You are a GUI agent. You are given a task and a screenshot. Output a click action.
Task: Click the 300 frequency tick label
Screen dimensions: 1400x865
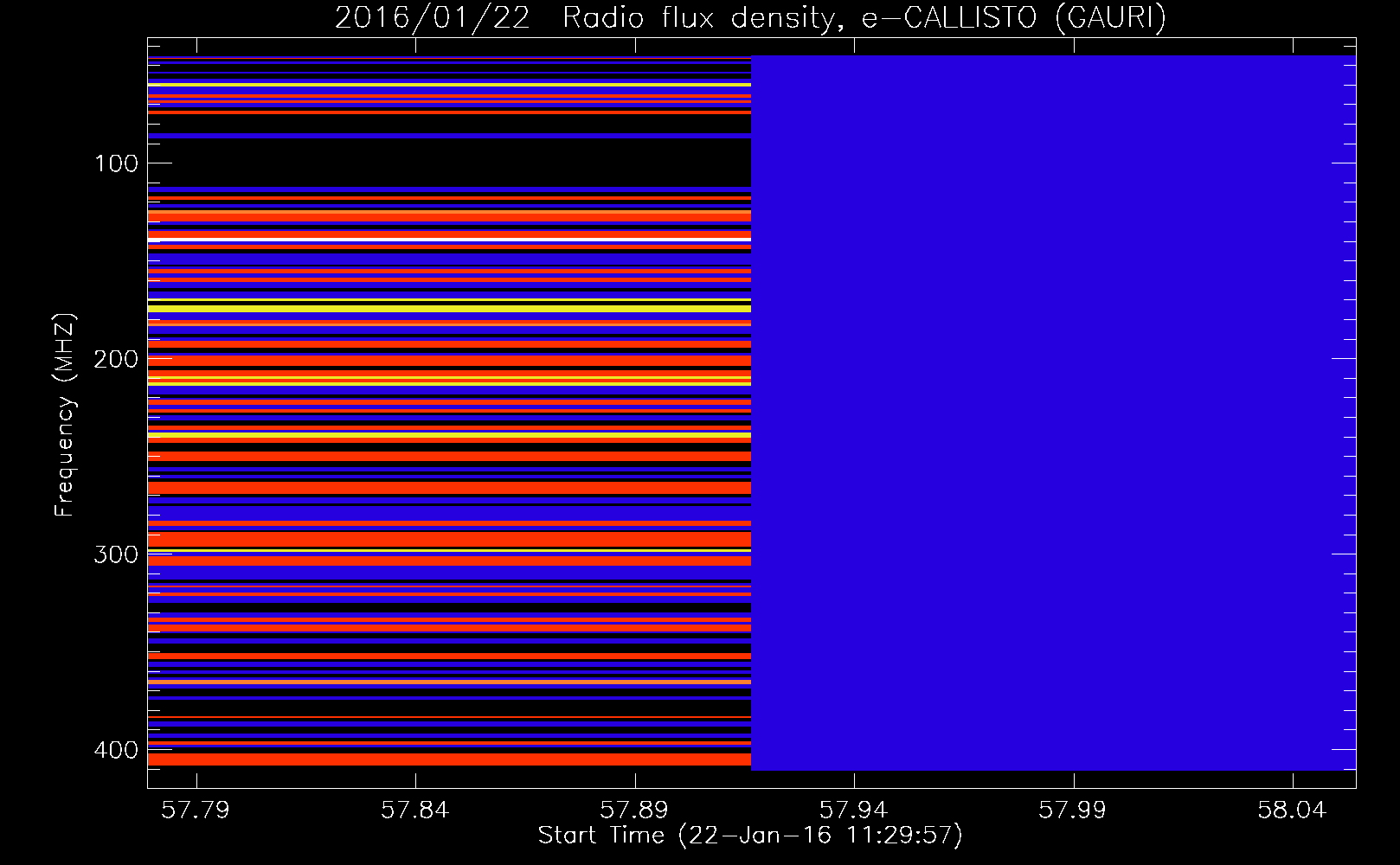(x=116, y=554)
